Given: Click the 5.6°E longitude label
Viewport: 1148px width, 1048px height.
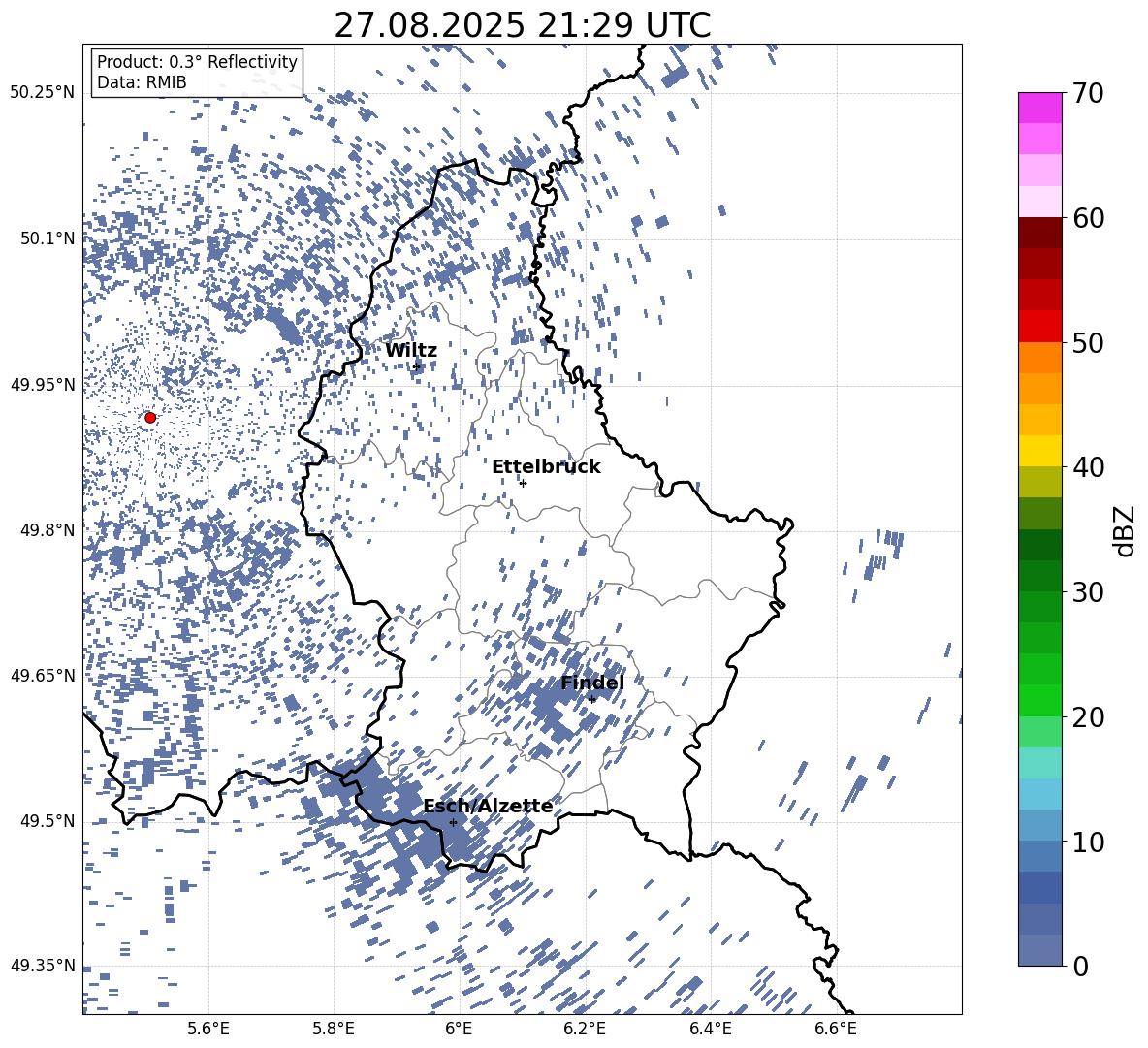Looking at the screenshot, I should click(x=208, y=1029).
